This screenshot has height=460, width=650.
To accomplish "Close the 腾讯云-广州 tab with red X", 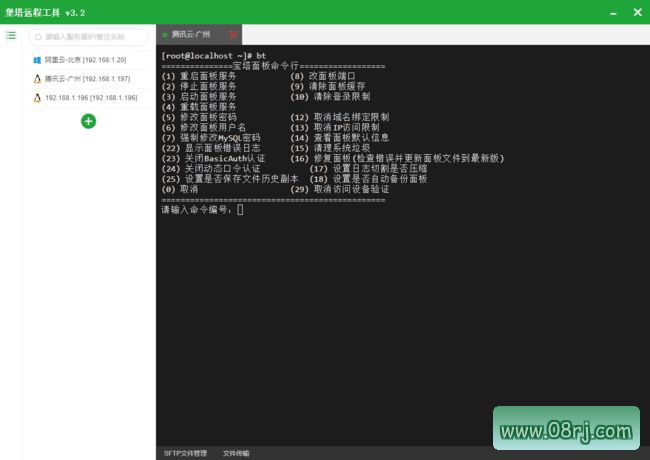I will click(233, 35).
